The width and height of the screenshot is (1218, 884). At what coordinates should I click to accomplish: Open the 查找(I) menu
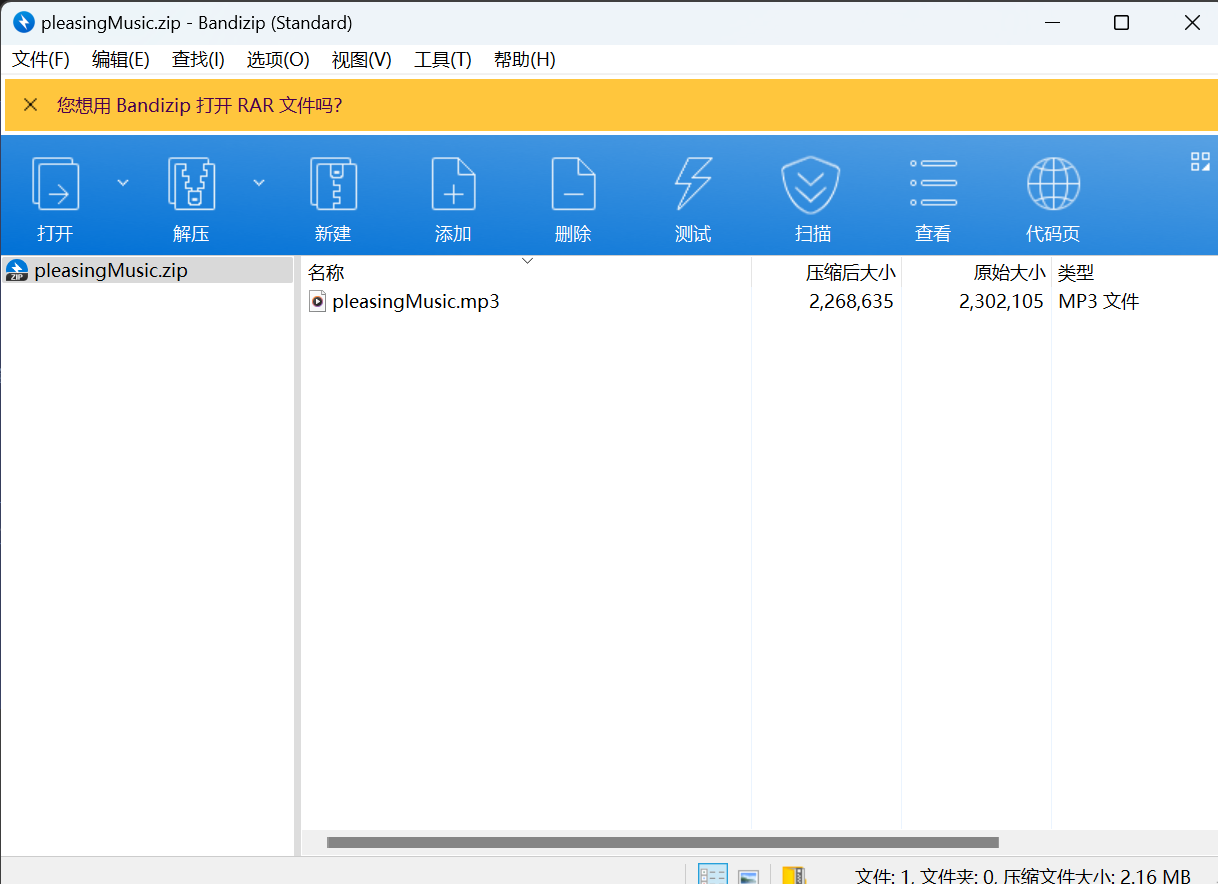point(198,59)
